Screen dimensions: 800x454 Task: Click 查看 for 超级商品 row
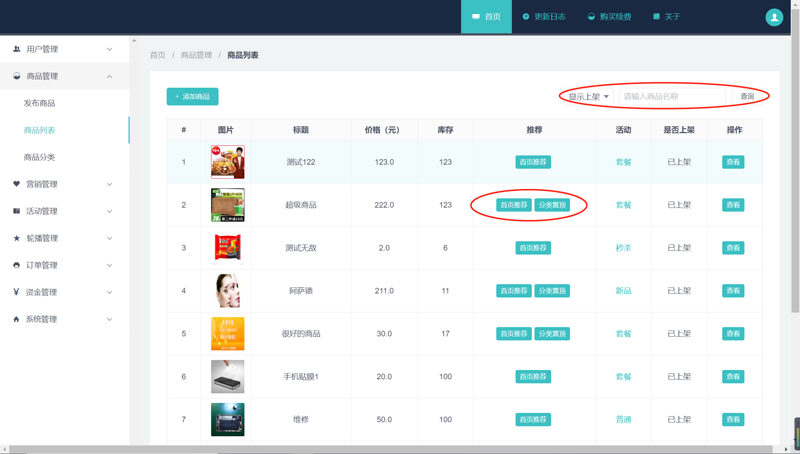point(733,205)
